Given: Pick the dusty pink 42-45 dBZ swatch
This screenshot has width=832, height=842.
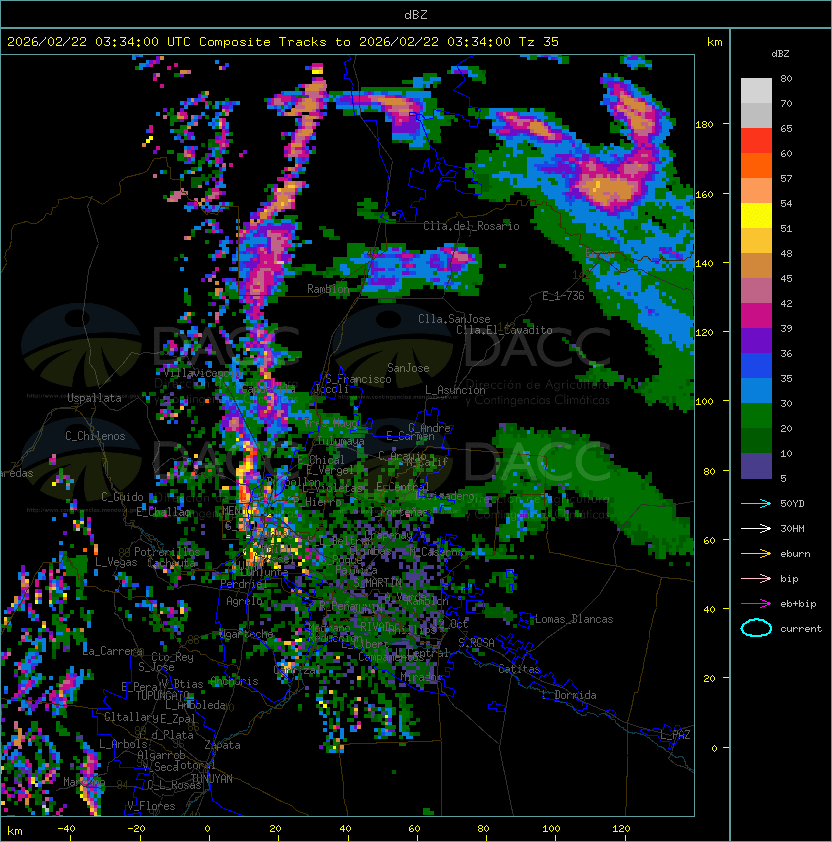Looking at the screenshot, I should 756,291.
